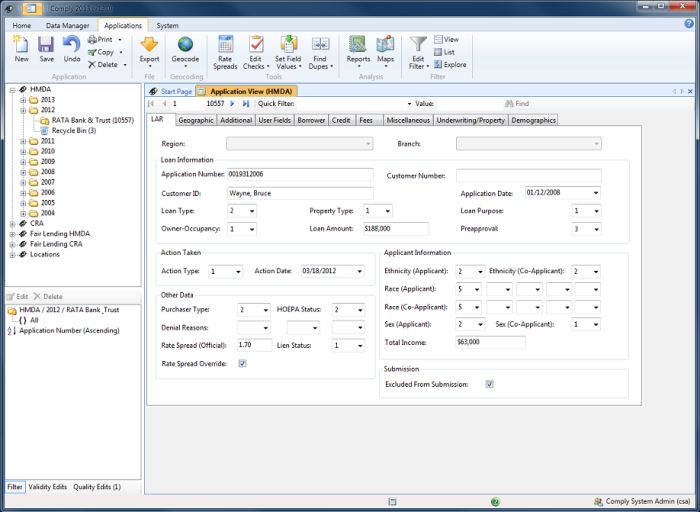Go to the first record
The image size is (700, 512).
coord(151,104)
